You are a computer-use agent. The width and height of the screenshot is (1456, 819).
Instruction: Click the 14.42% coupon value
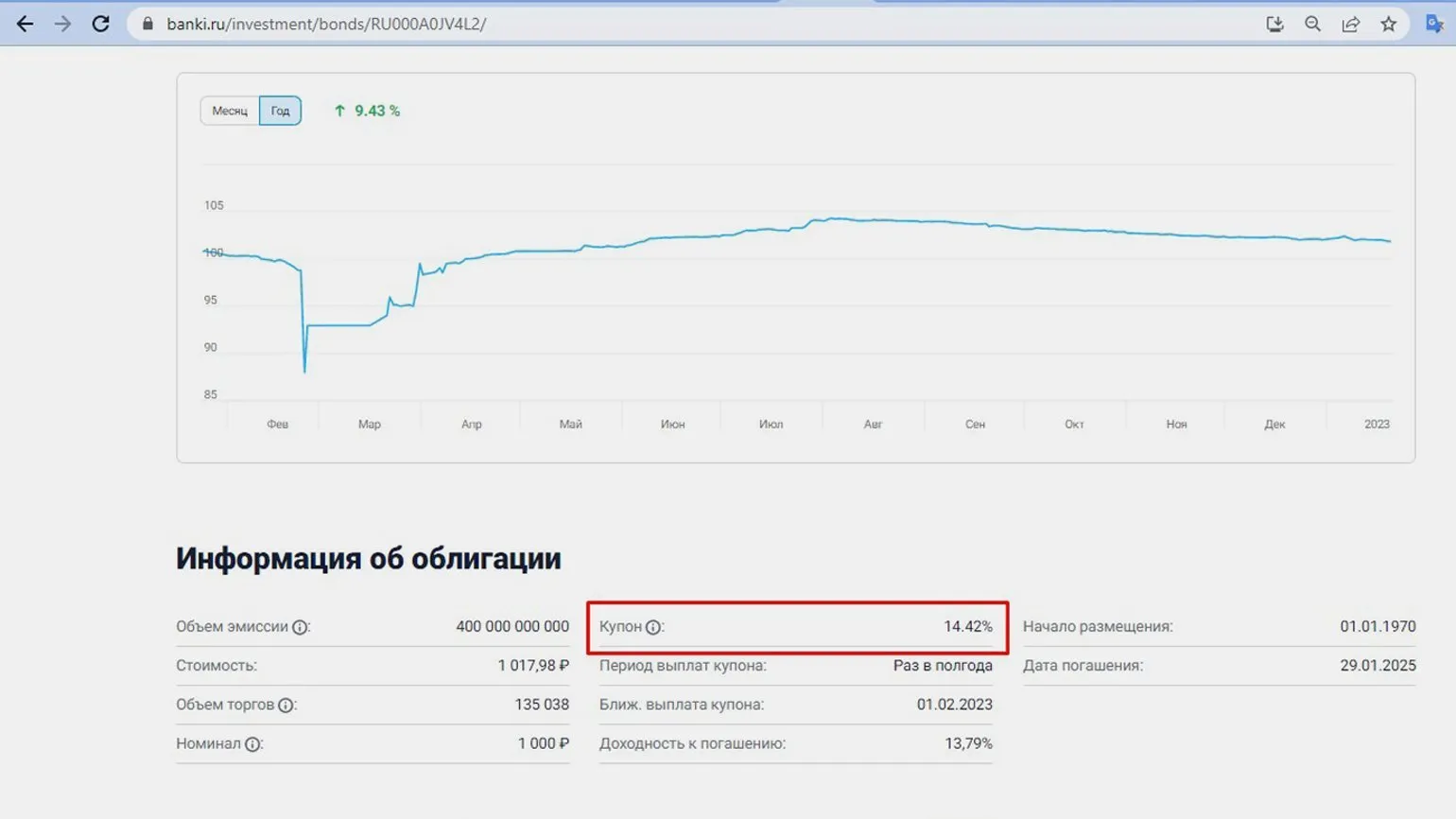967,626
